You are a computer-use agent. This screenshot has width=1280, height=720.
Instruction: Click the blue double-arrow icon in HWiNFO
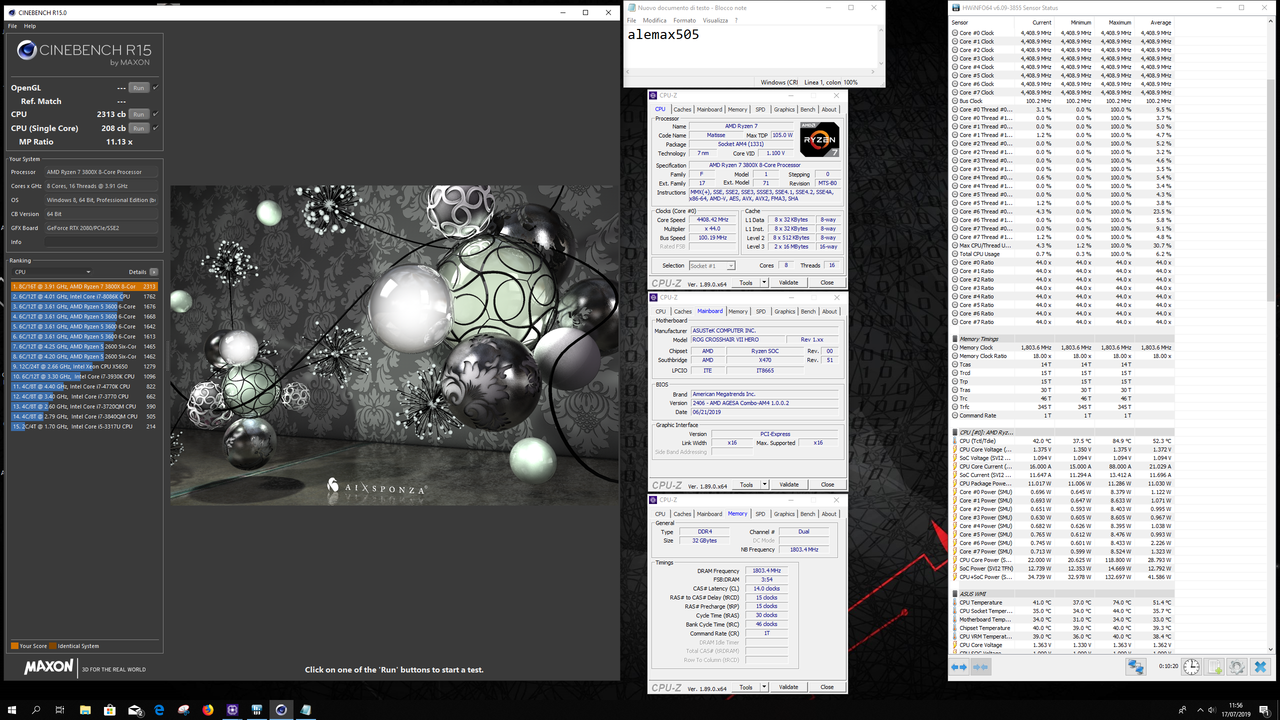(x=958, y=666)
